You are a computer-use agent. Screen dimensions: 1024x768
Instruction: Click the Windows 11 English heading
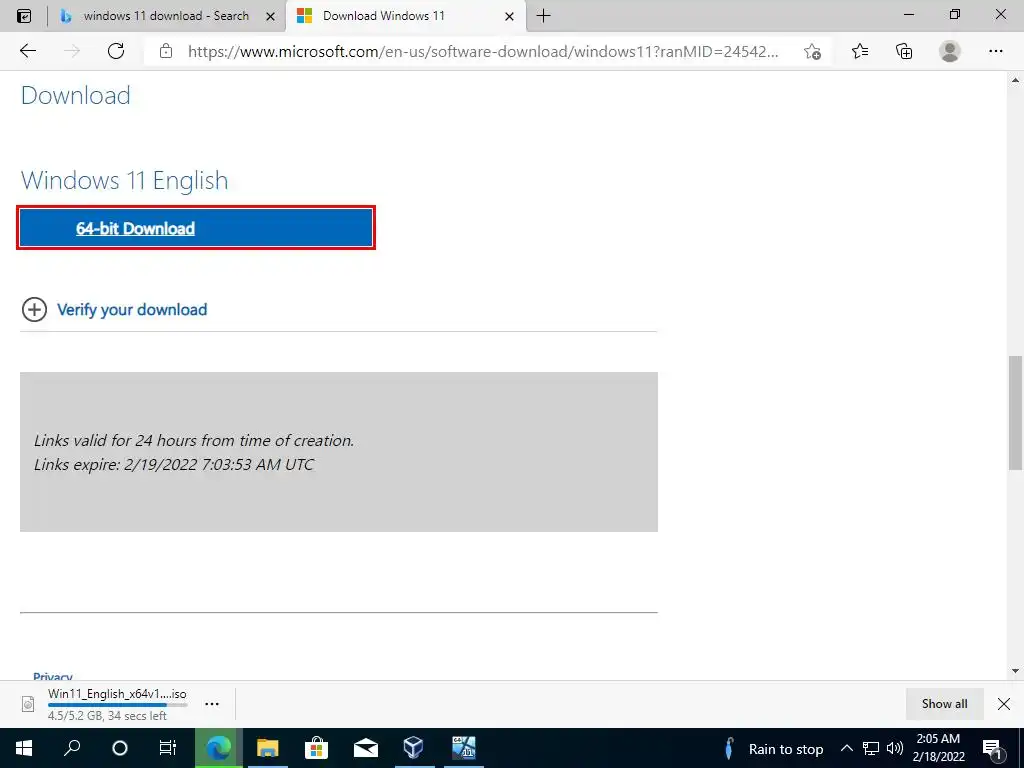(x=125, y=180)
